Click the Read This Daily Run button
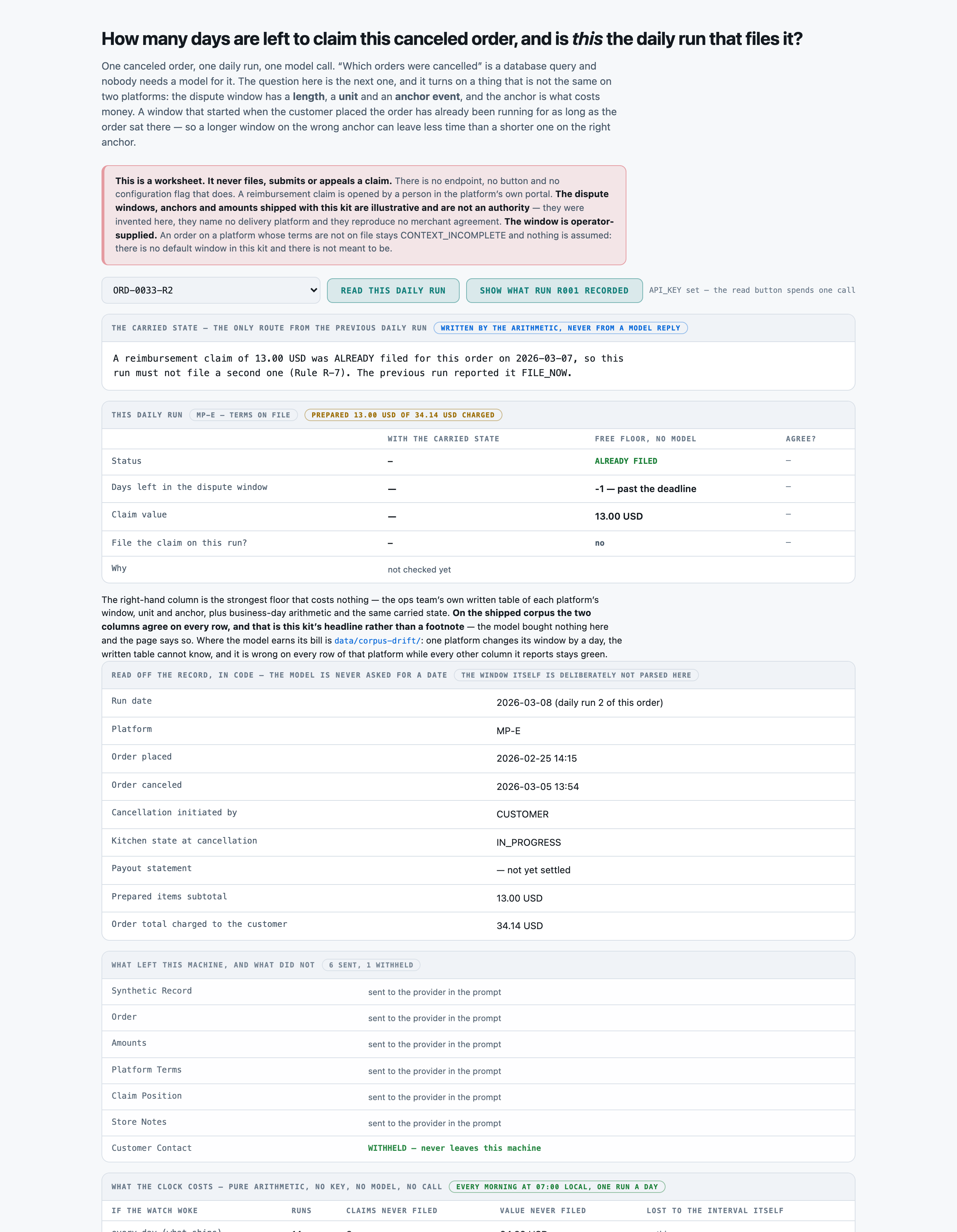957x1232 pixels. (393, 291)
